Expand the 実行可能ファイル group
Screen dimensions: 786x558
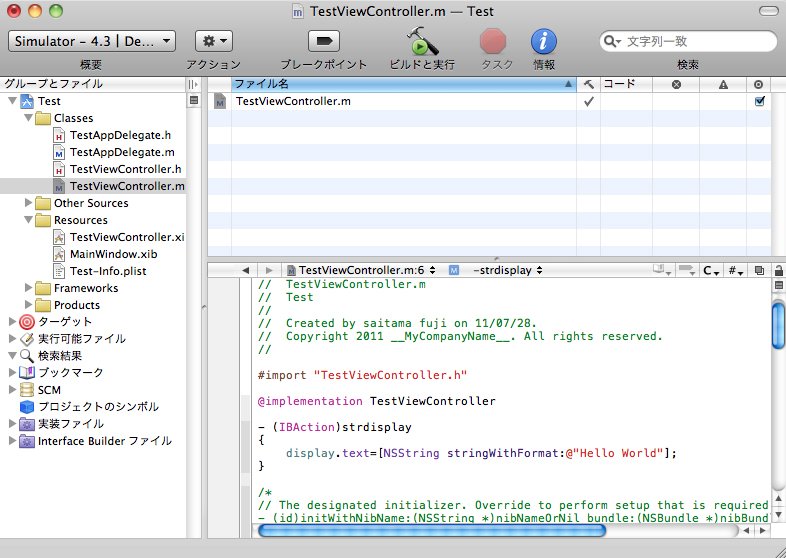13,338
